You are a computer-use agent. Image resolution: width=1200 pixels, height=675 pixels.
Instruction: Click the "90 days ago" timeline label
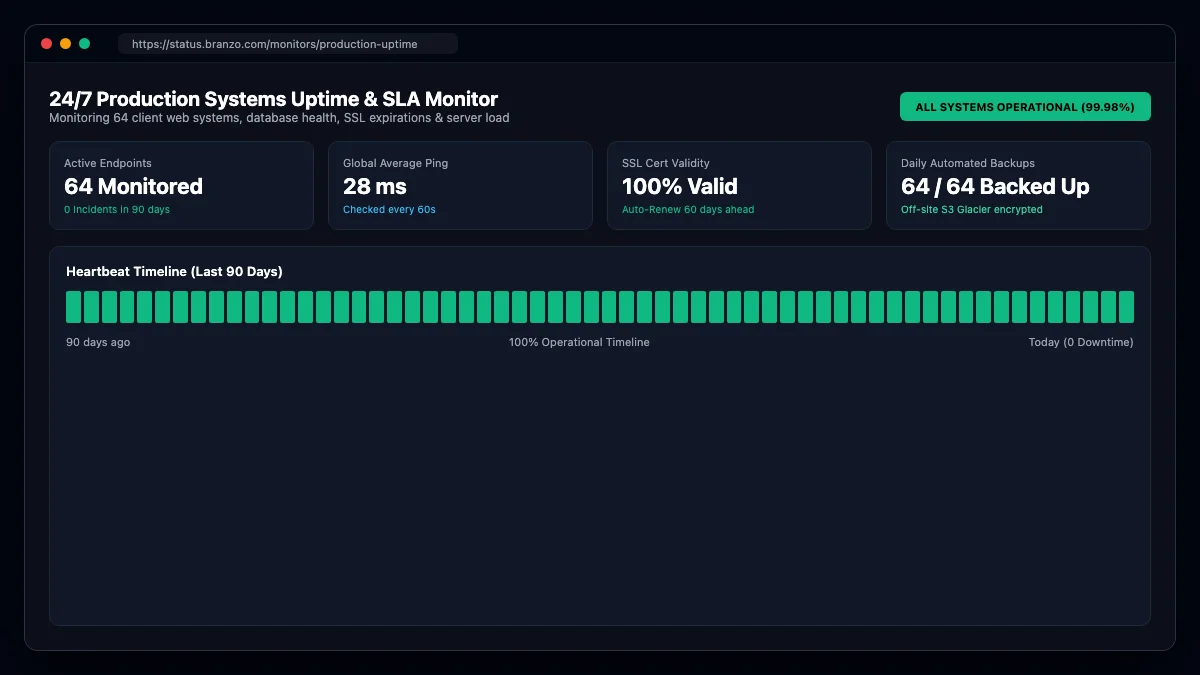tap(98, 342)
